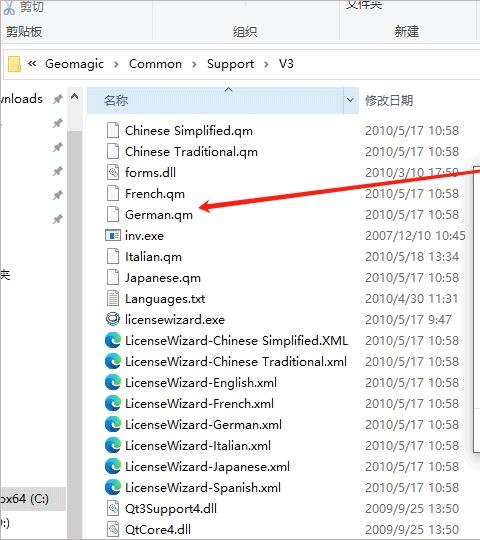Click the Qt3Support4.dll file icon

coord(113,509)
